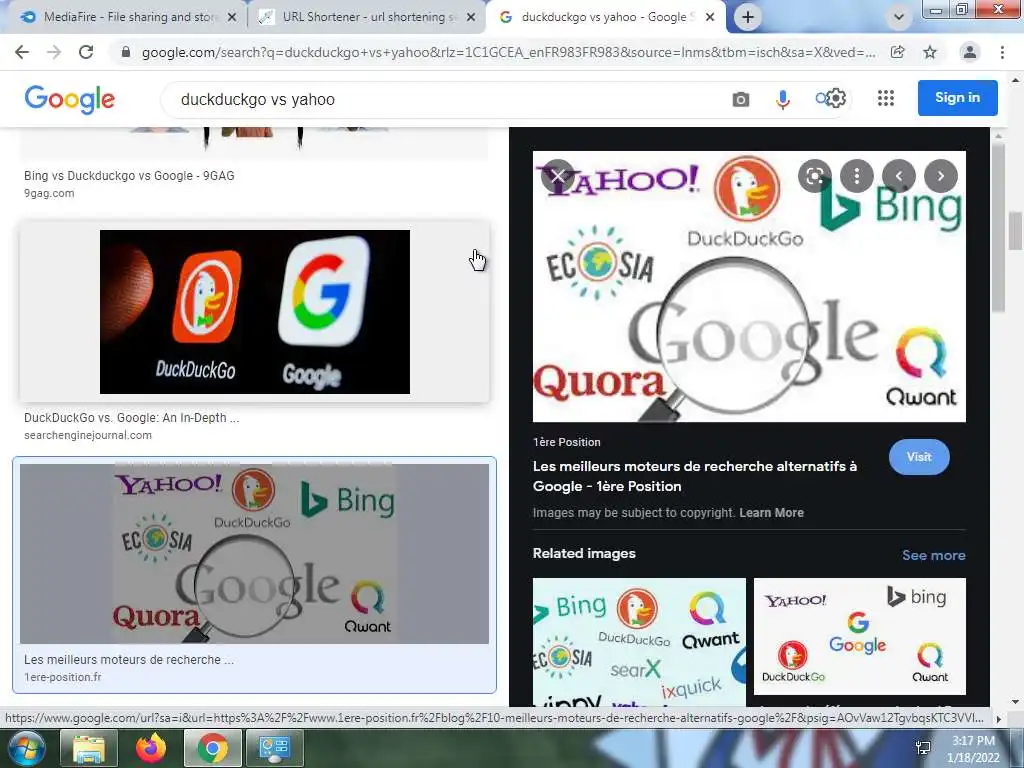Click DuckDuckGo vs. Google: An In-Depth caption

click(131, 418)
